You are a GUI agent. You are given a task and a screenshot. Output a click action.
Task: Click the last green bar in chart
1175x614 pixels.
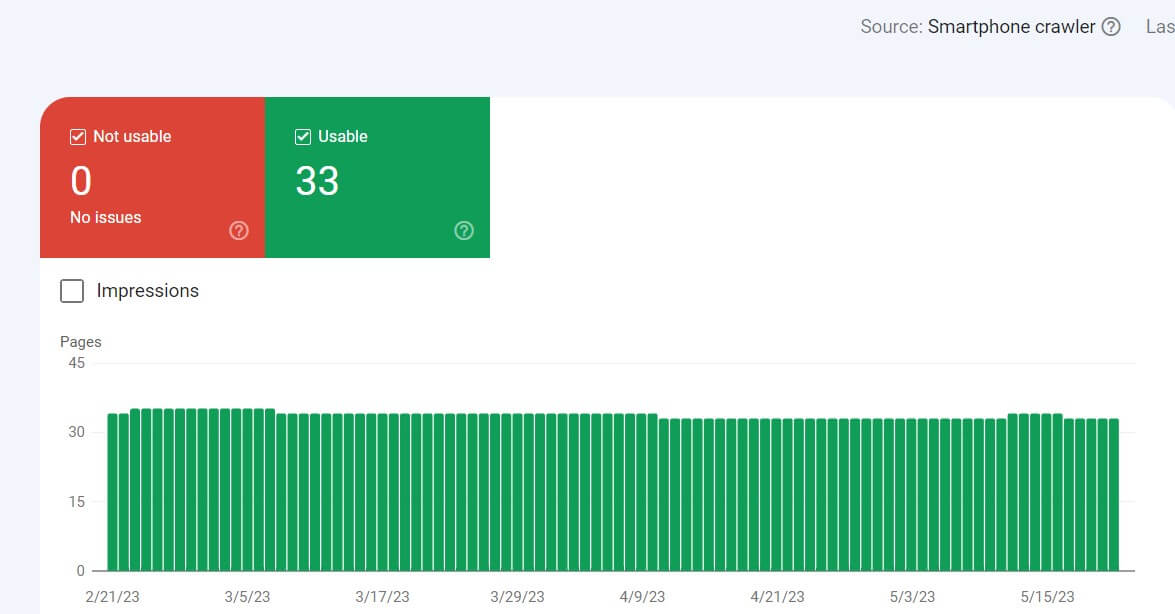(1114, 495)
